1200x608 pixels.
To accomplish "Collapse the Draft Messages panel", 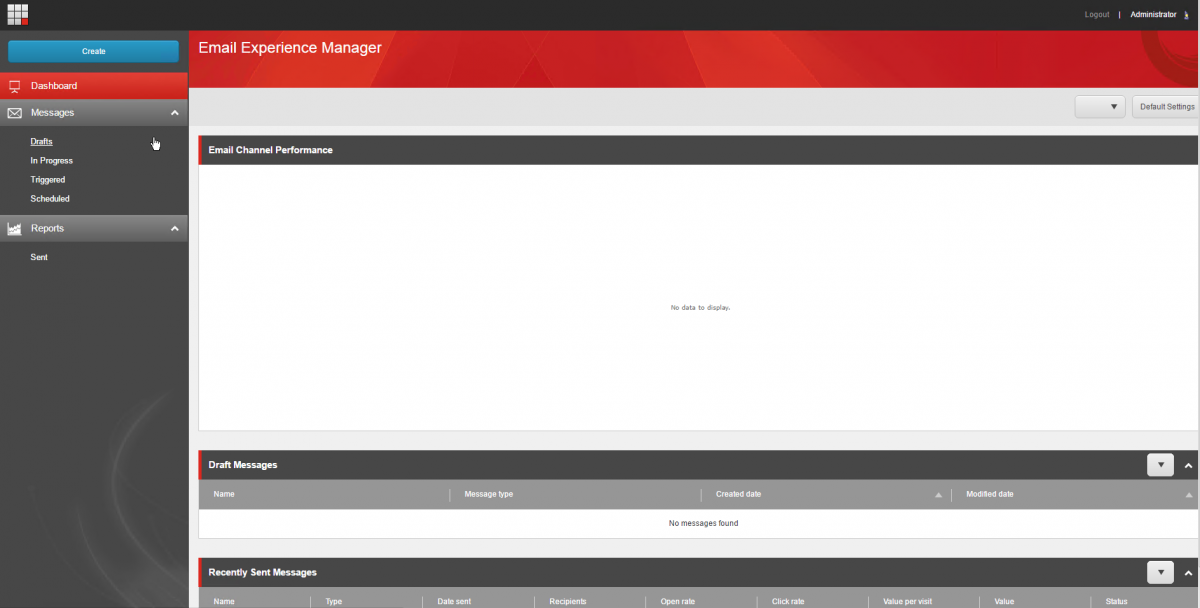I will [1188, 466].
